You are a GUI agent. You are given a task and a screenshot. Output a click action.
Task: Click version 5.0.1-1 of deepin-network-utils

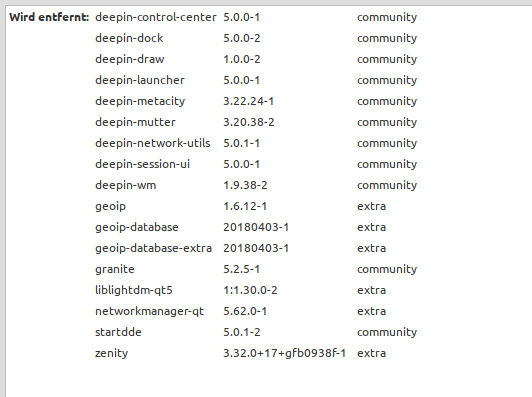point(242,143)
